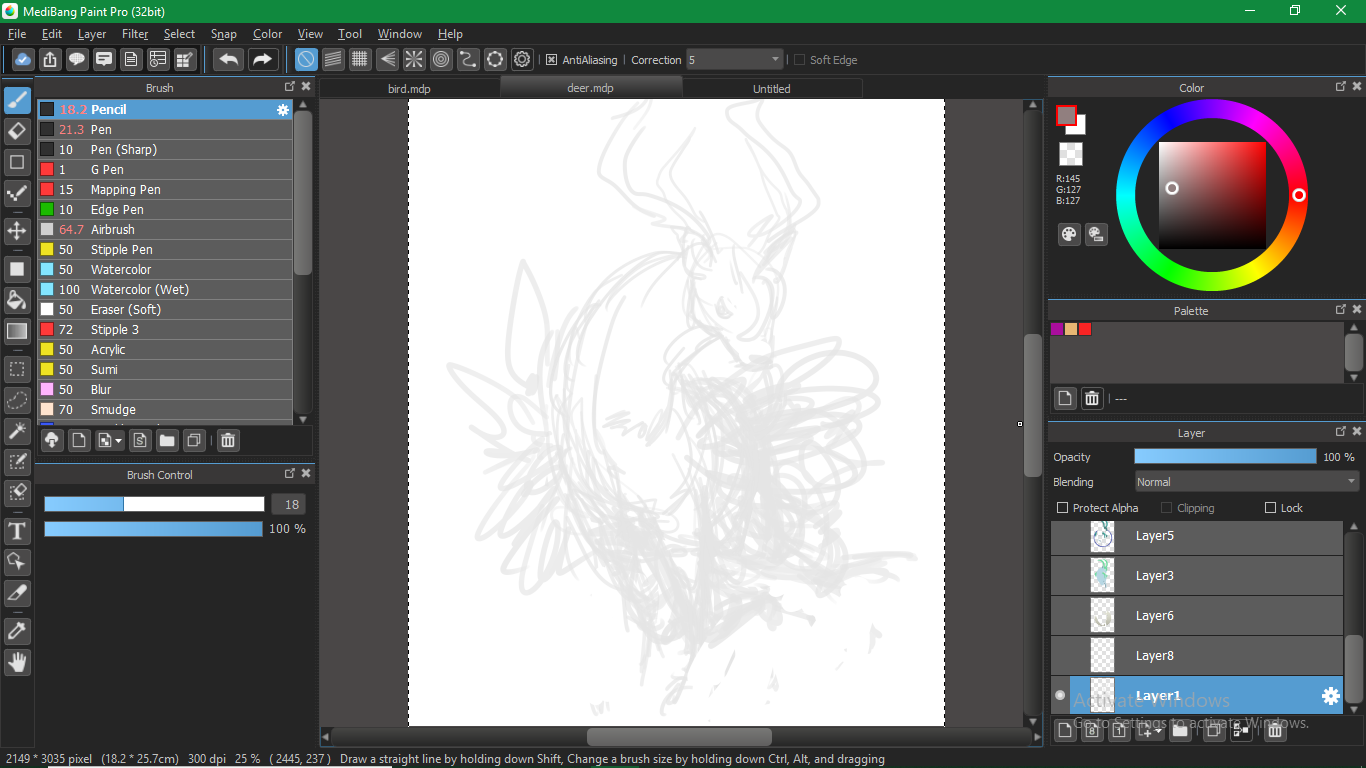Delete brush using the brush panel trash icon
1366x768 pixels.
(x=228, y=440)
